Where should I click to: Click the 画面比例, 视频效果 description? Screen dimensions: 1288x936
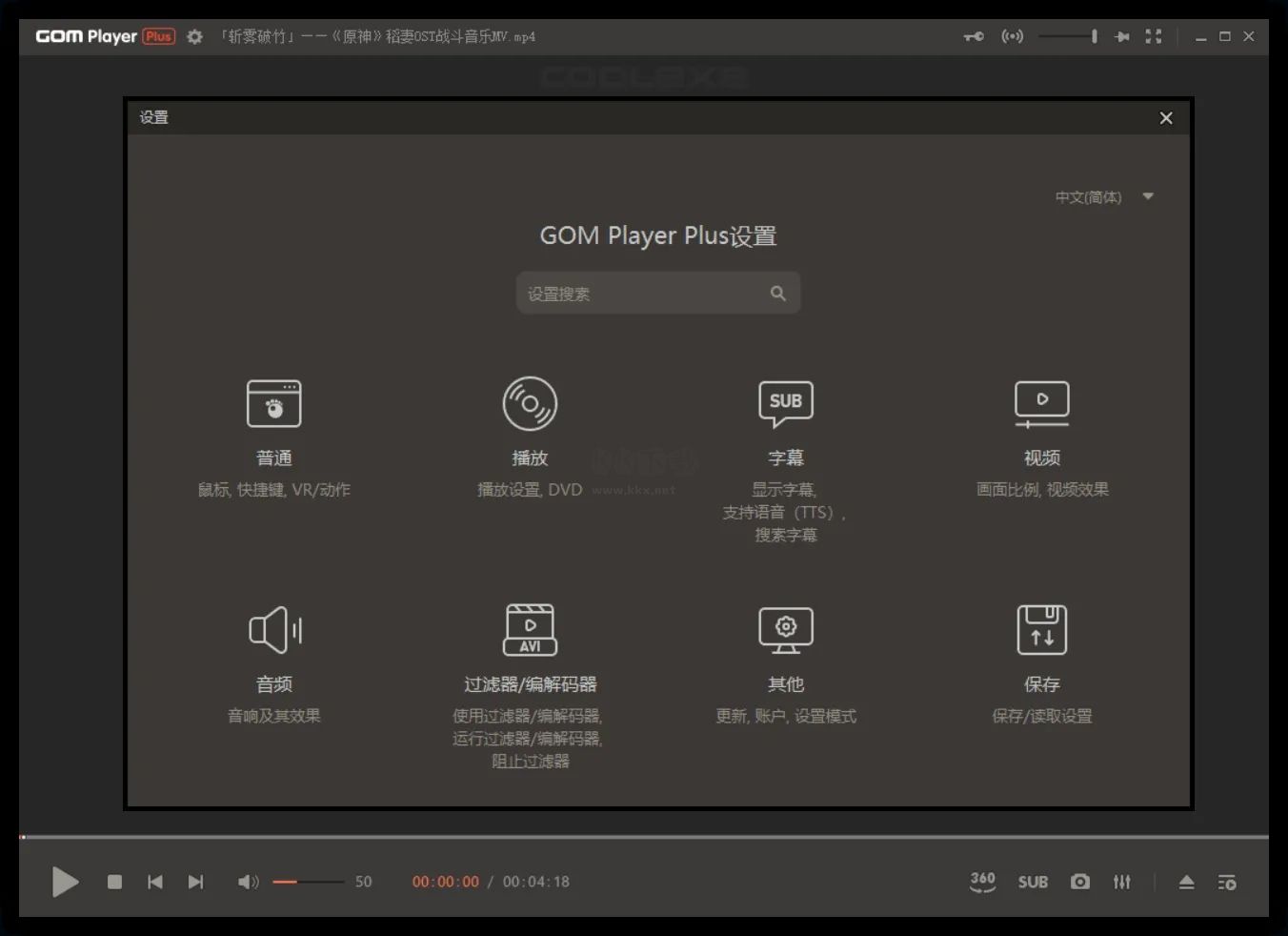(1042, 490)
